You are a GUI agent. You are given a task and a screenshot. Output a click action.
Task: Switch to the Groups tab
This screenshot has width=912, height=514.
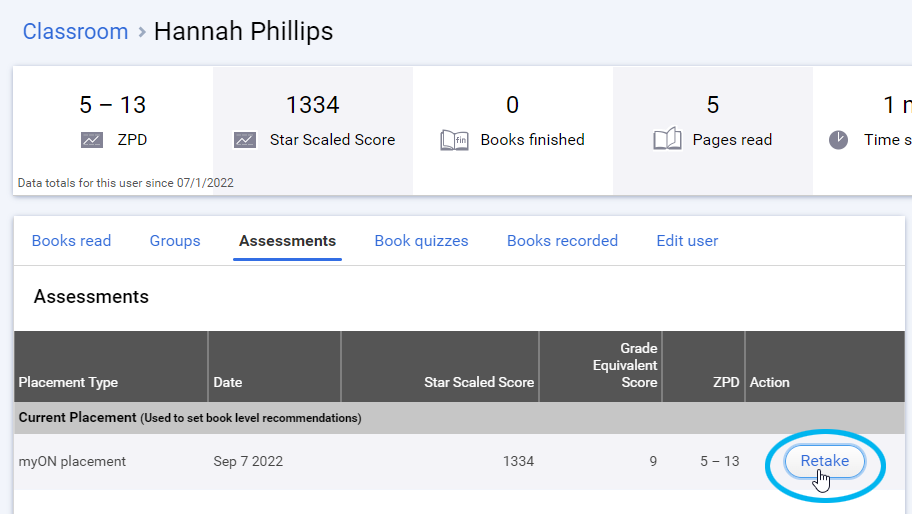click(x=175, y=241)
